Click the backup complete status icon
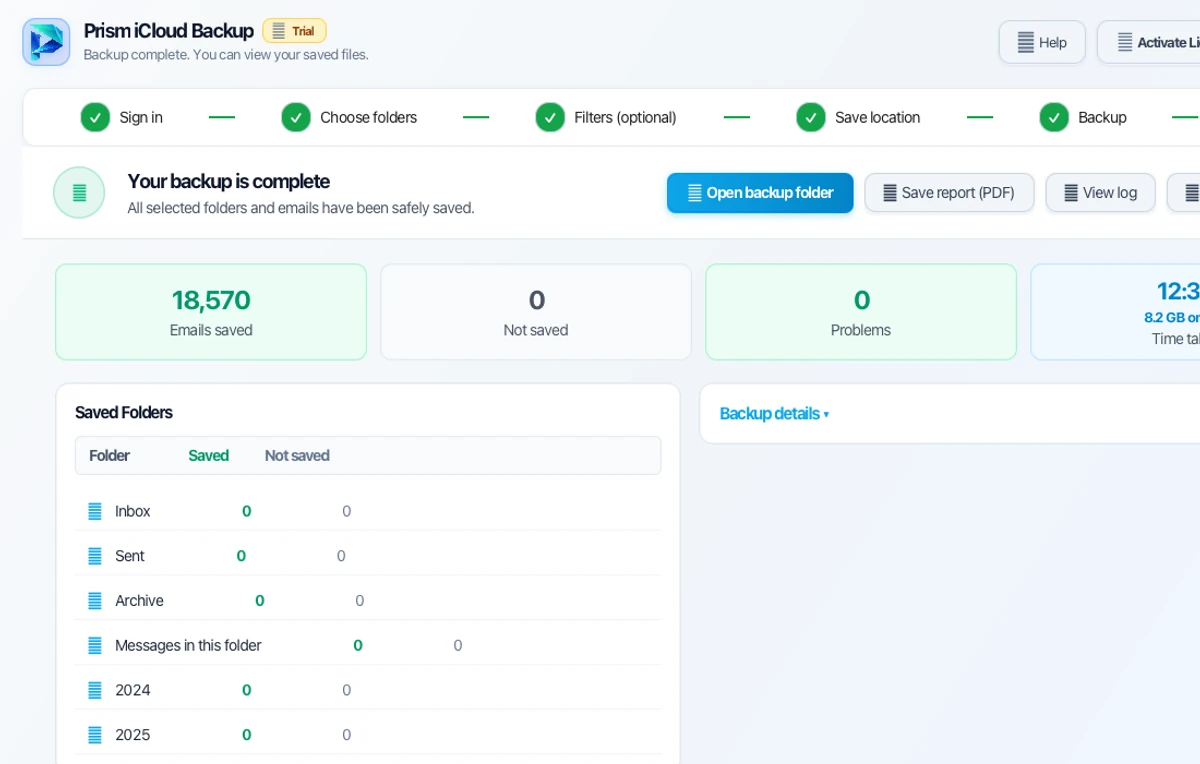Viewport: 1200px width, 764px height. click(x=79, y=192)
